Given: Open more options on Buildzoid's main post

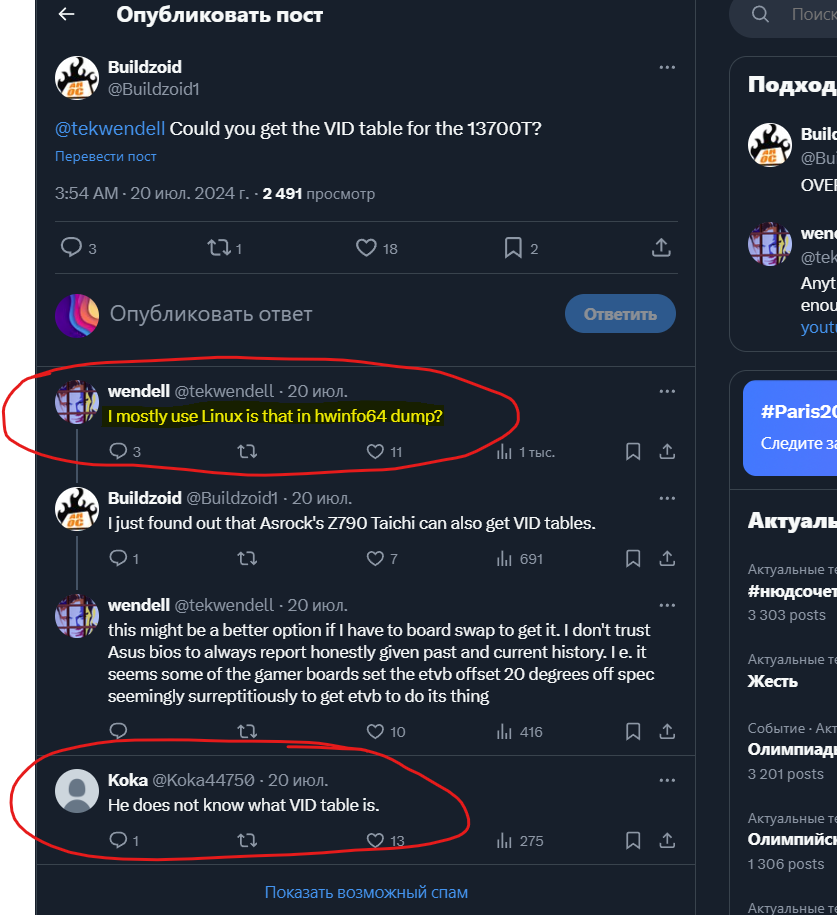Looking at the screenshot, I should point(667,67).
